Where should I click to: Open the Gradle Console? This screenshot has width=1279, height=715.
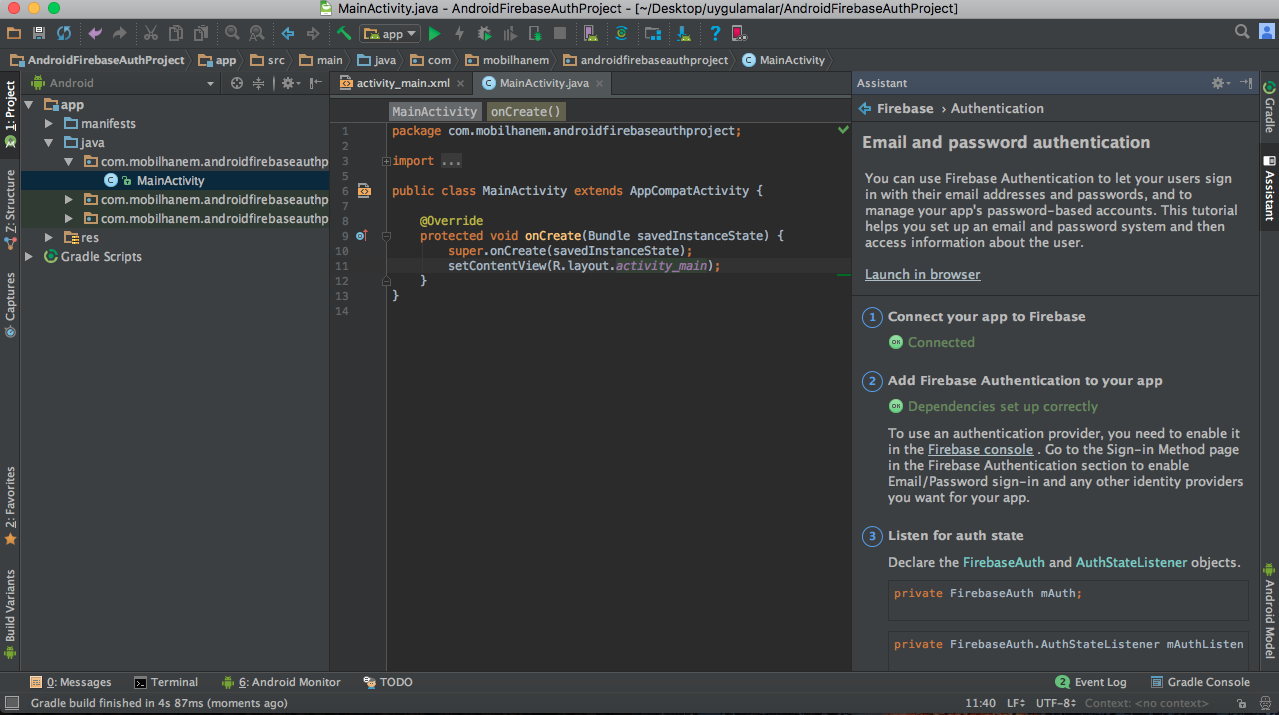pyautogui.click(x=1199, y=682)
